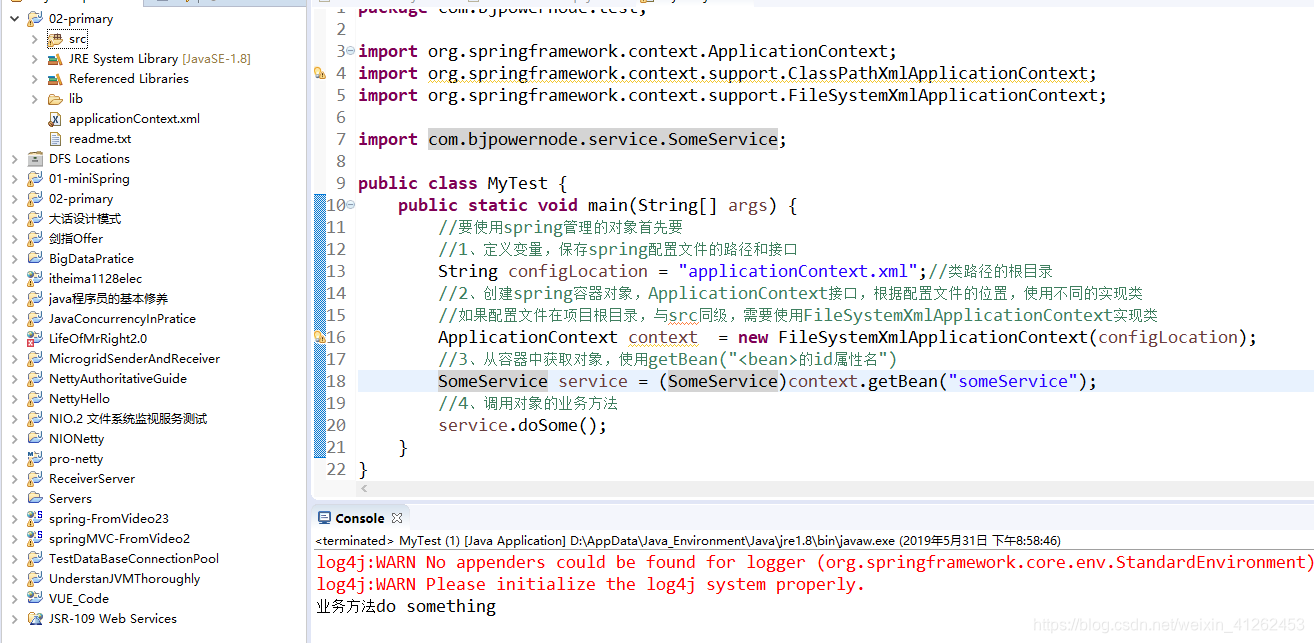Click the LifeOfMrRight2.0 project icon
The image size is (1314, 643).
coord(35,339)
